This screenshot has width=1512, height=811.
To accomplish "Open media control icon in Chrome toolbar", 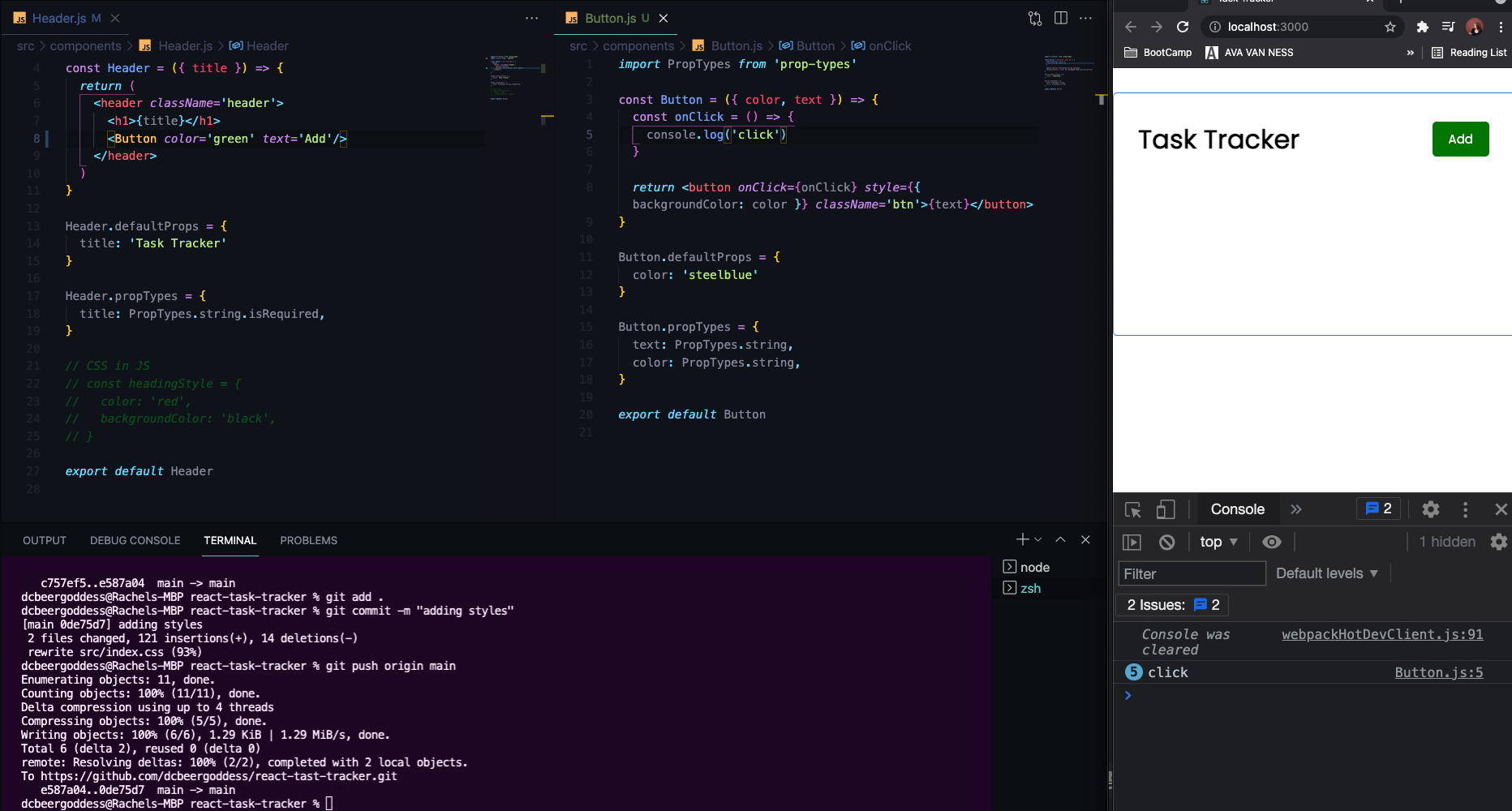I will 1448,27.
